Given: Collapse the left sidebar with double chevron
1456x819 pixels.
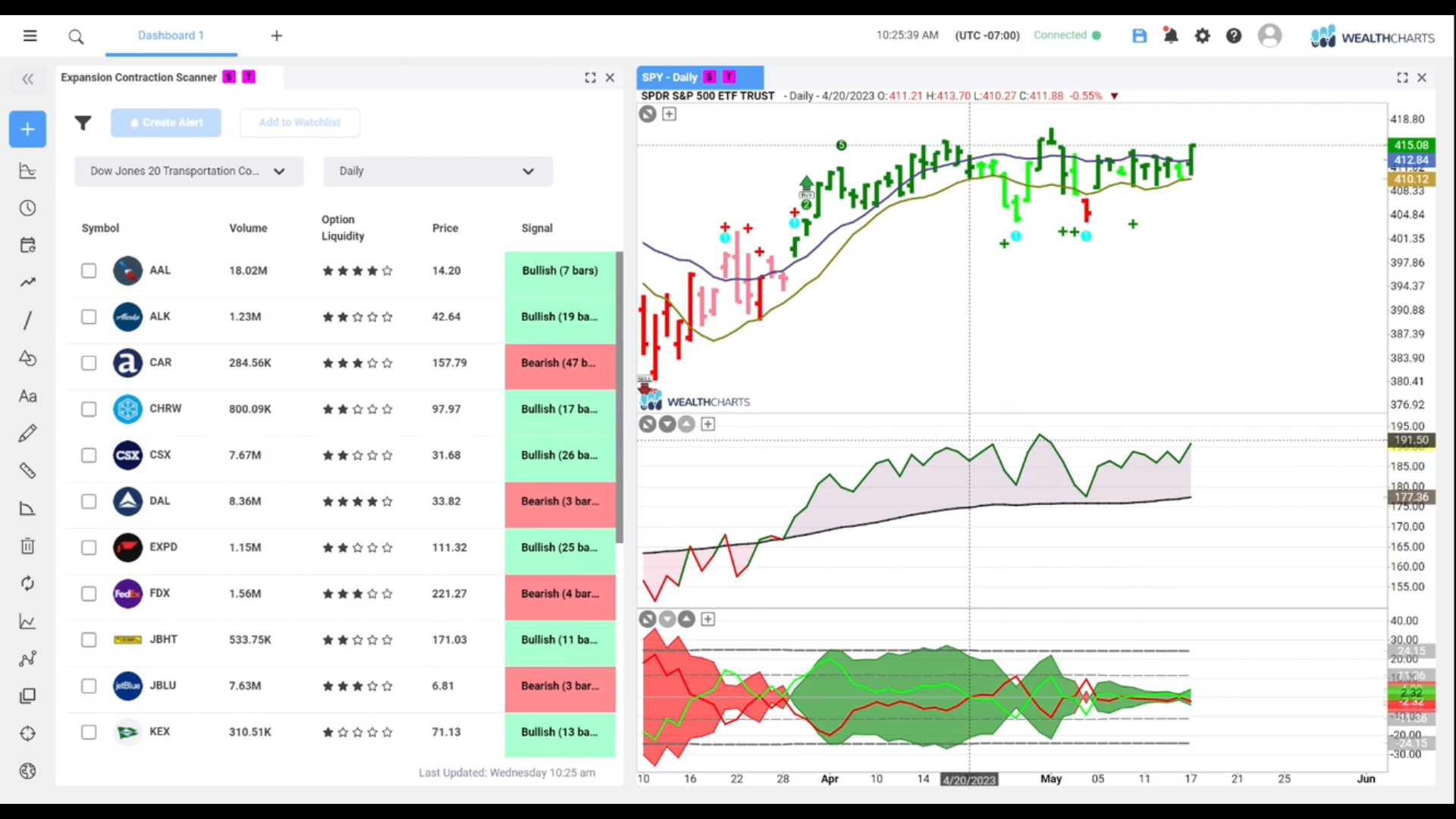Looking at the screenshot, I should 28,79.
